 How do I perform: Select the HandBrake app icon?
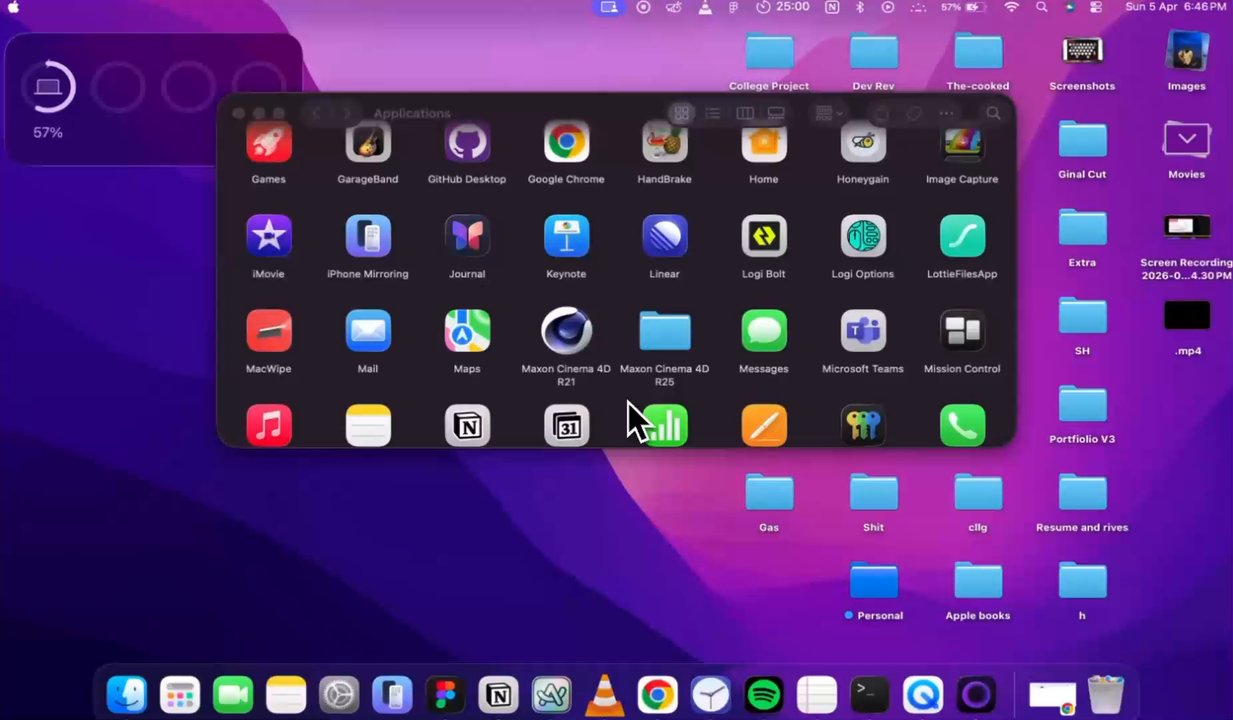664,144
